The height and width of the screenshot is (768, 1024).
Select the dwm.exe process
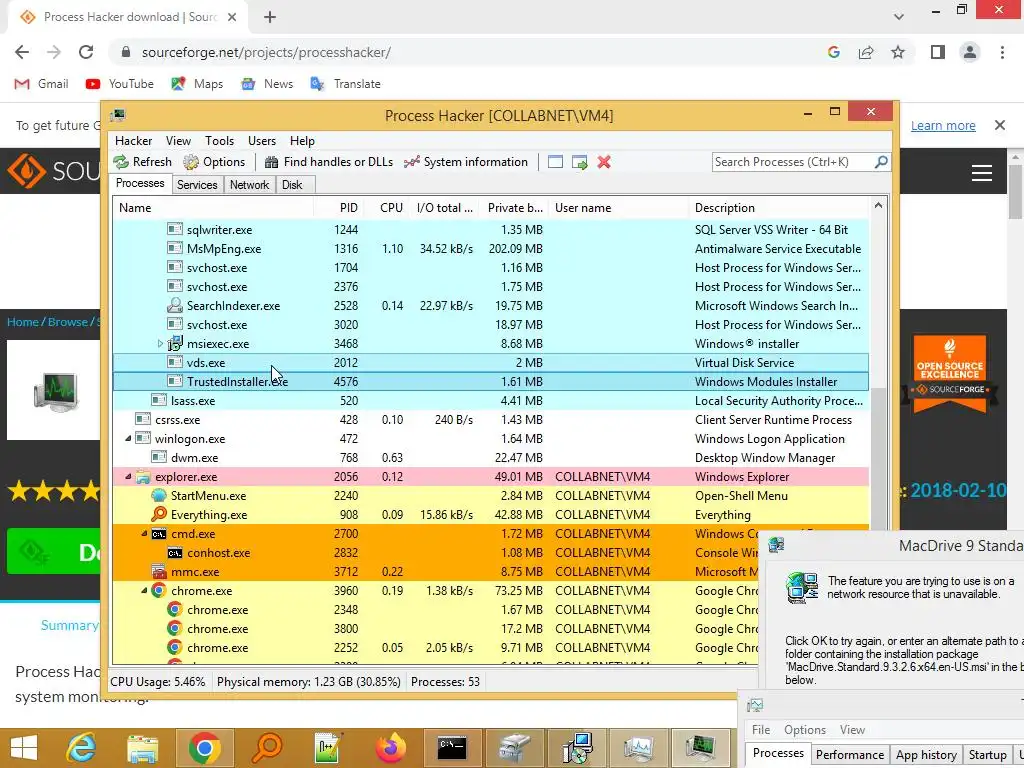pyautogui.click(x=490, y=457)
